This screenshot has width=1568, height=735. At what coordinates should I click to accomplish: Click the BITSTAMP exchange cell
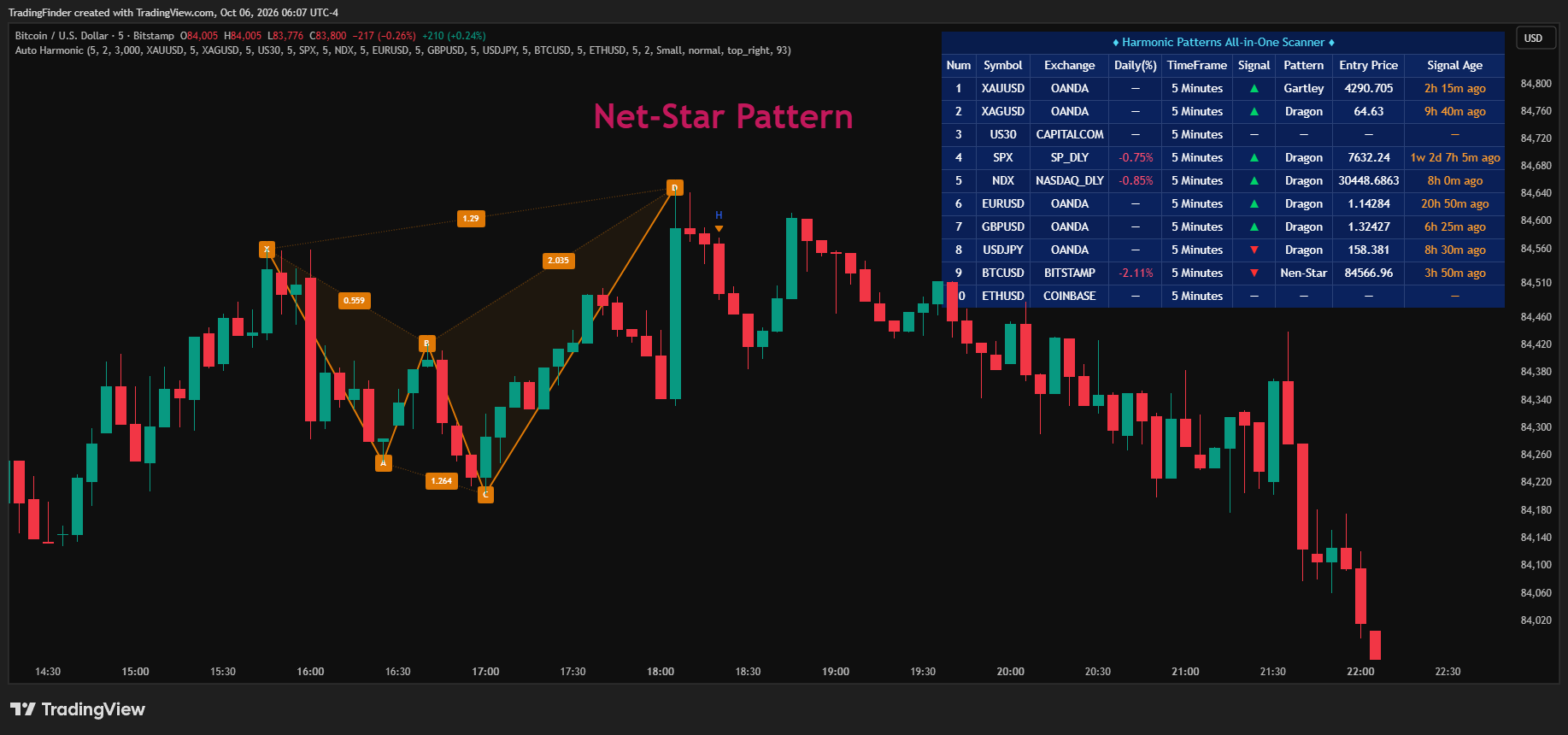coord(1069,273)
